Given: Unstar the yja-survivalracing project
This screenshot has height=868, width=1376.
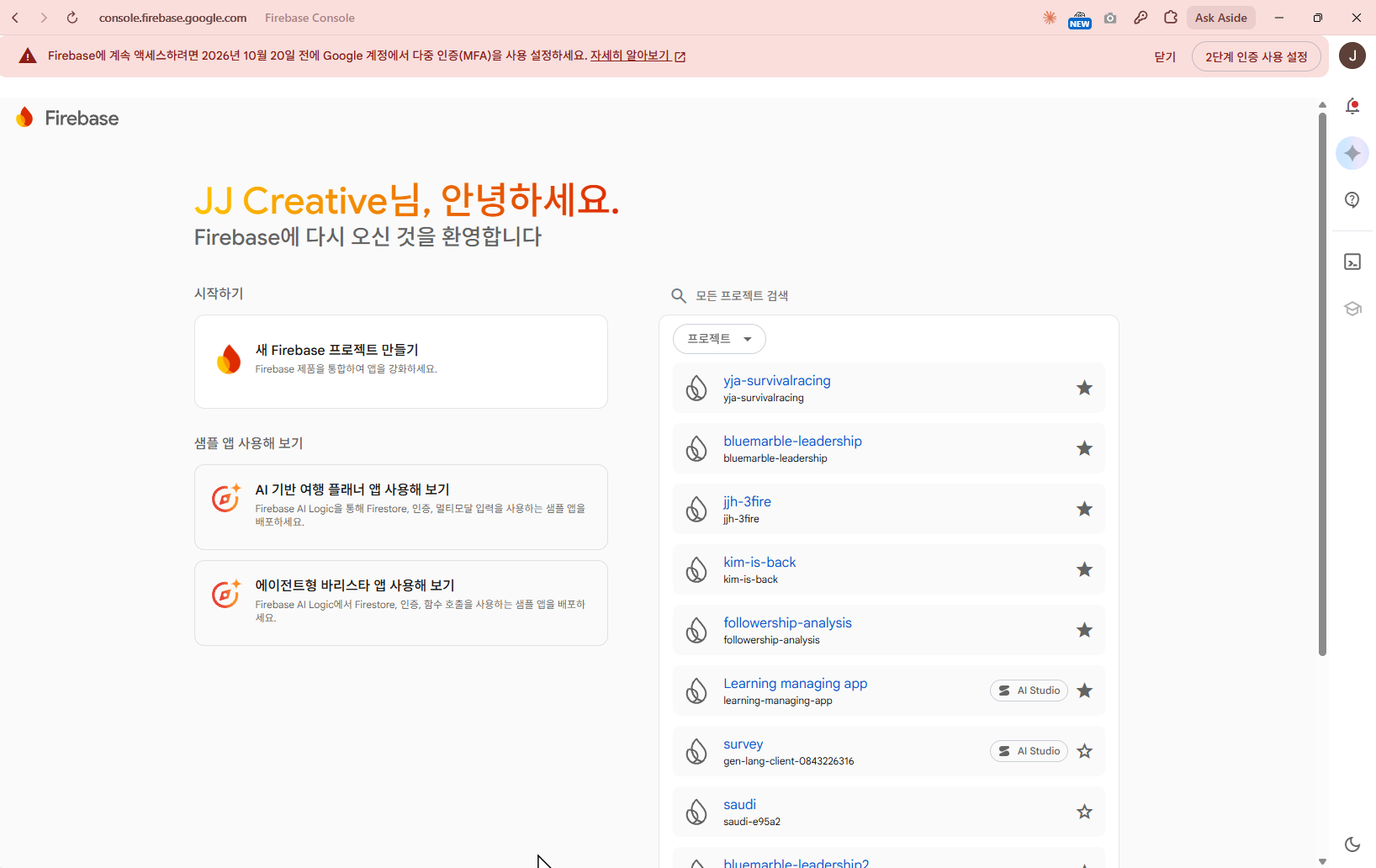Looking at the screenshot, I should [x=1085, y=388].
